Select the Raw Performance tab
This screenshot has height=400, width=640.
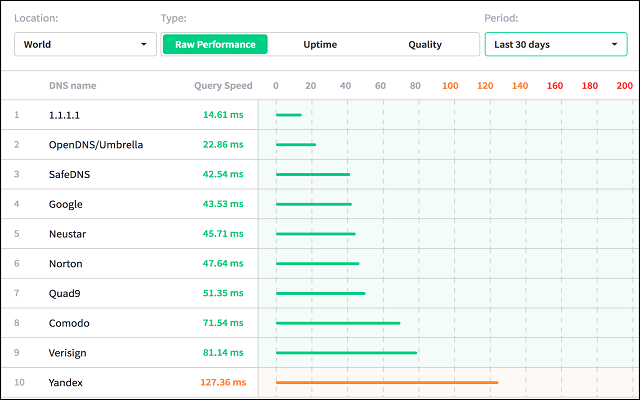tap(215, 45)
